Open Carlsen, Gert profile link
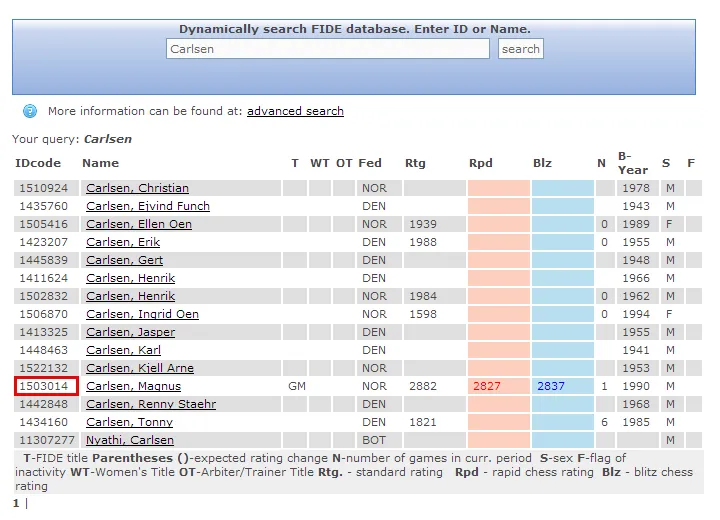This screenshot has height=520, width=720. [124, 260]
